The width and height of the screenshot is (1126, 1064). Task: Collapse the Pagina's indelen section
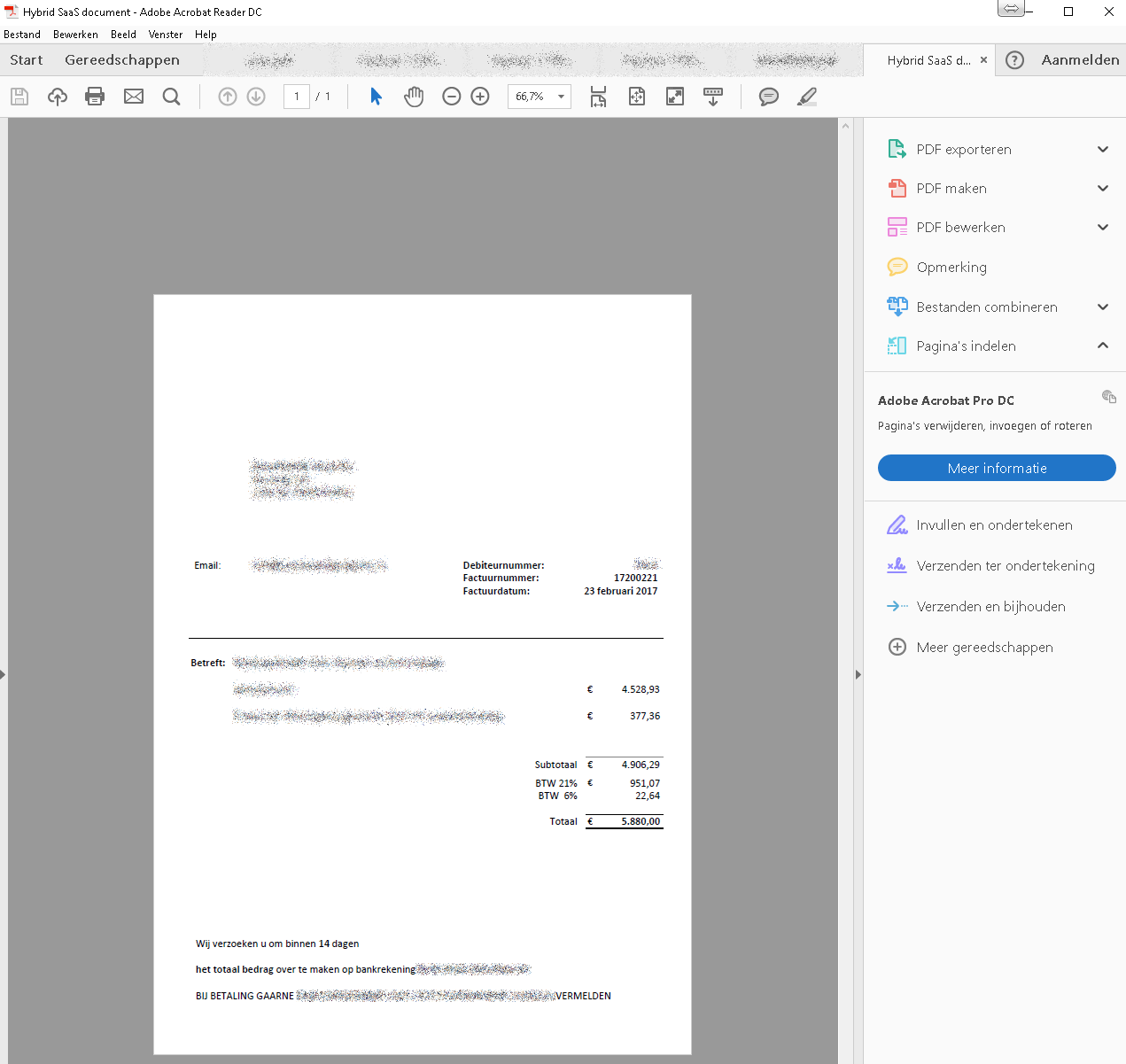tap(1103, 346)
